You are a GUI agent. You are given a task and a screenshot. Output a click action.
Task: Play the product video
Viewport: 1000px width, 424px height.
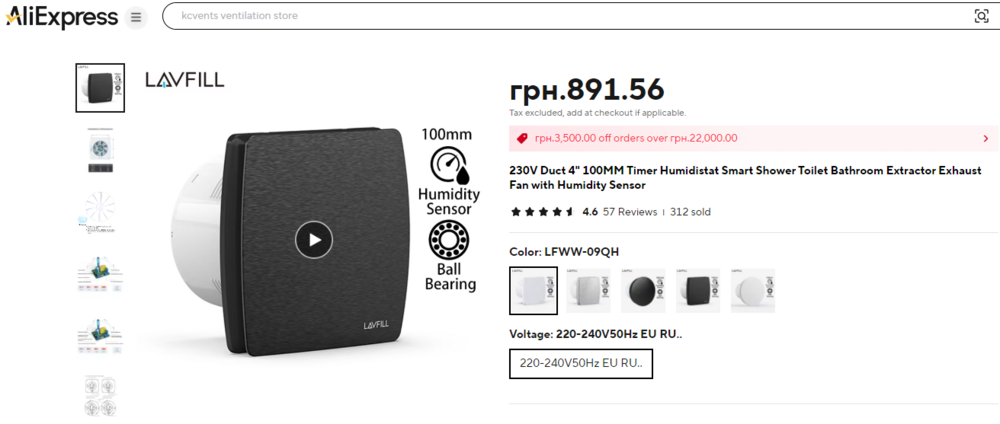click(314, 240)
